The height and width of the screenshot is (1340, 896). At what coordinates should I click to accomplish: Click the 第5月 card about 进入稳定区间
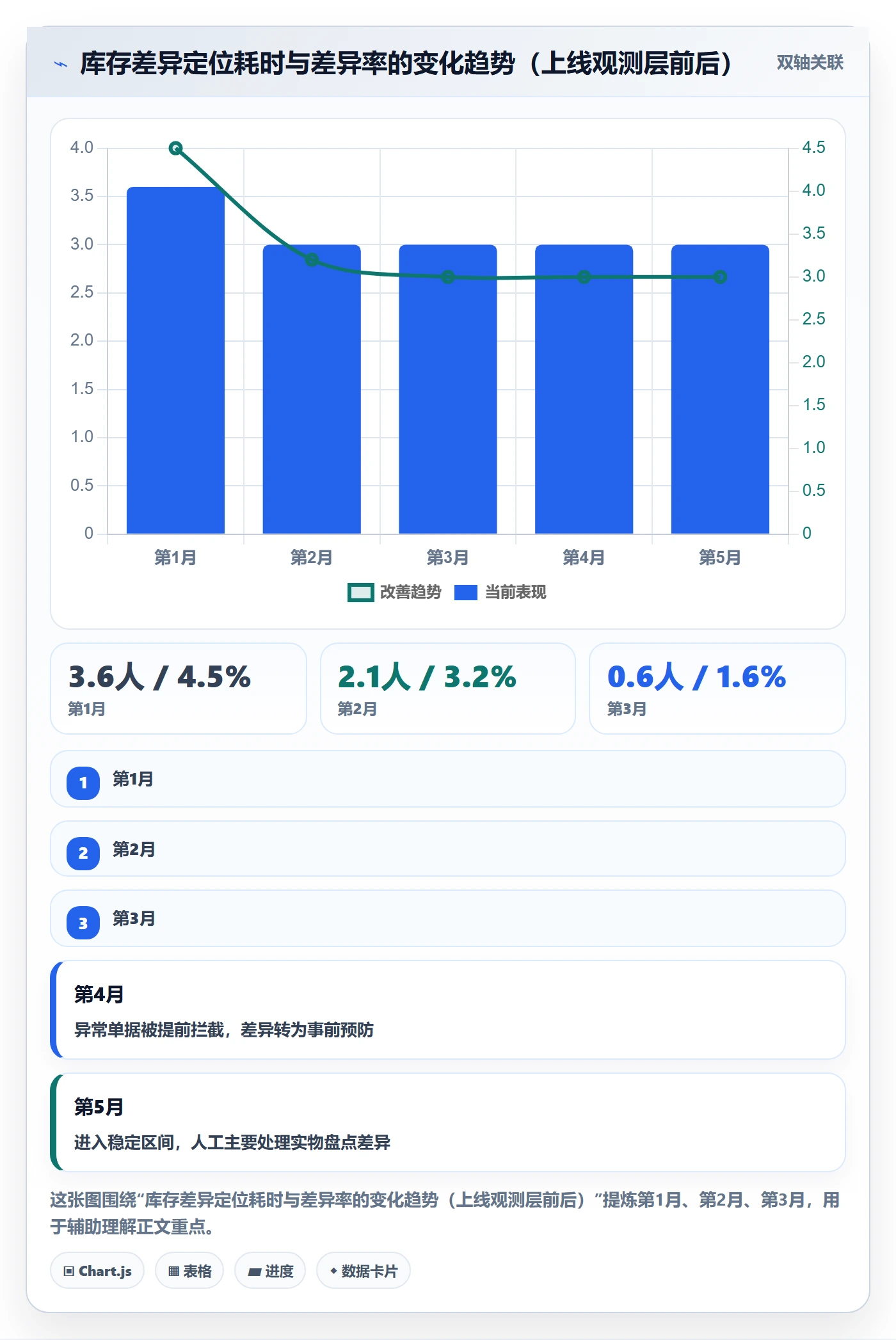tap(448, 1122)
